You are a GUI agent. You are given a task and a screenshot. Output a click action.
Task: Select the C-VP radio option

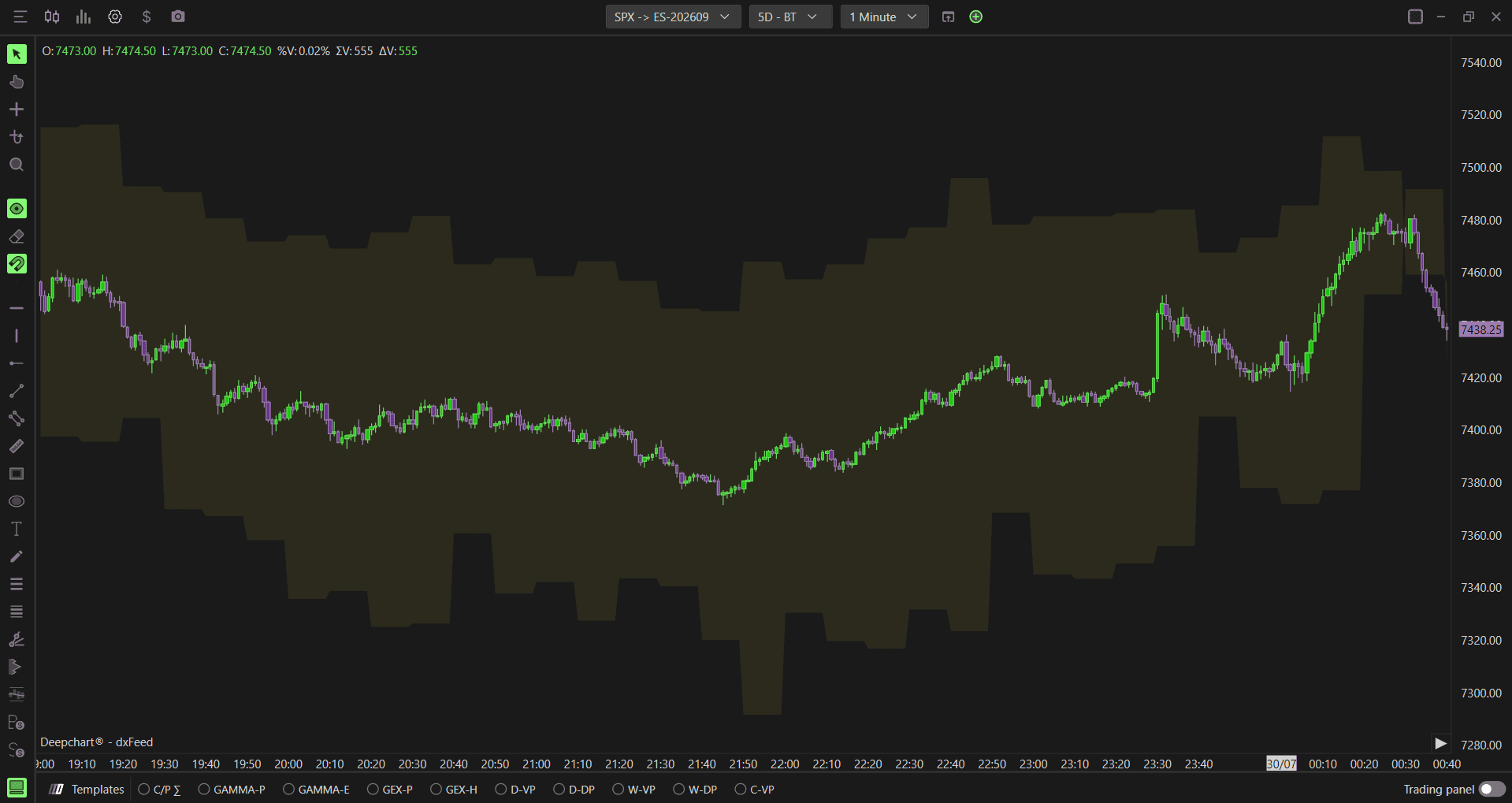pos(755,790)
